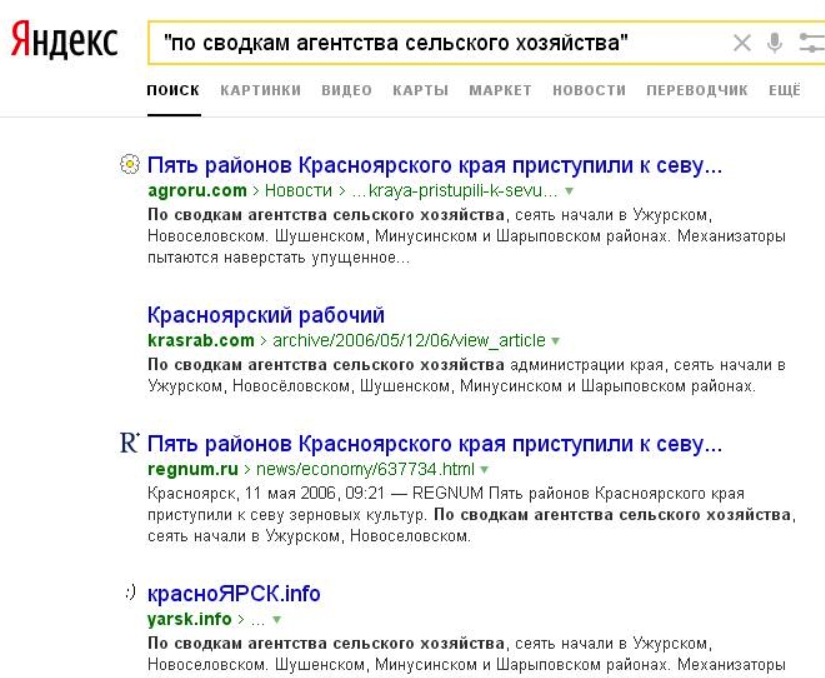Click the yarsk.info result favicon
Image resolution: width=825 pixels, height=678 pixels.
(133, 594)
